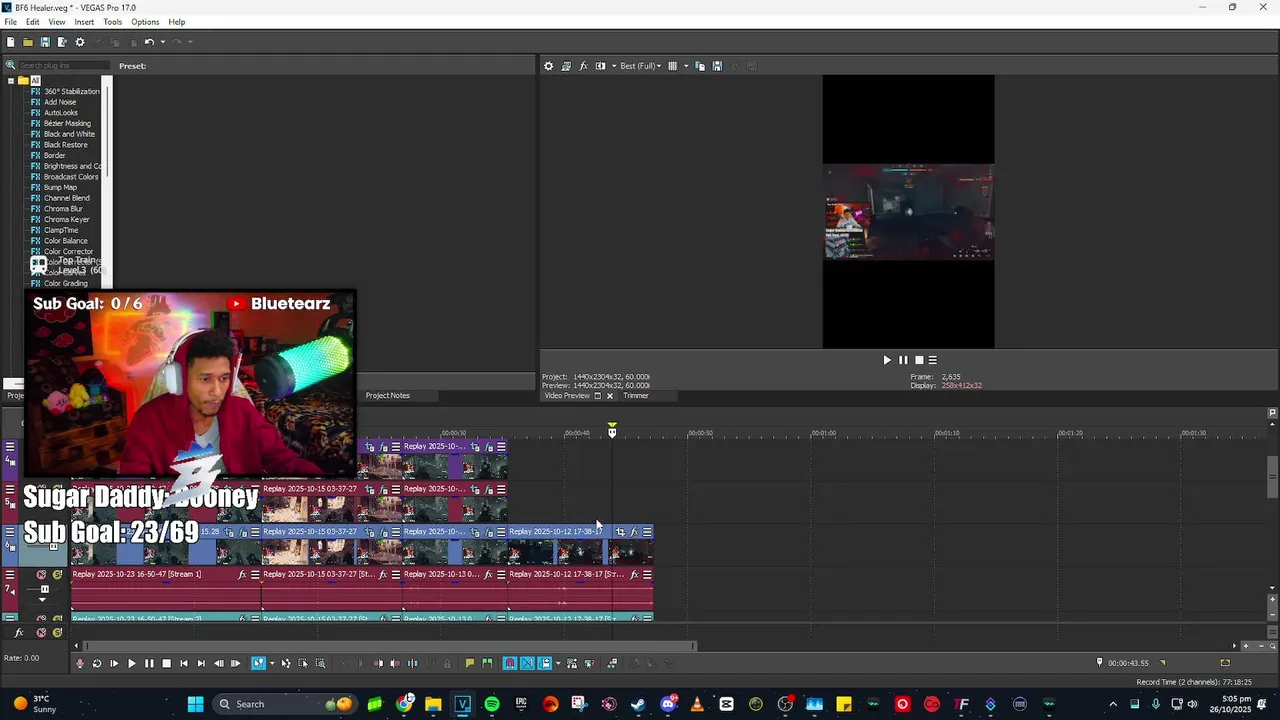Open the Auto Ripple mode dropdown arrow
The height and width of the screenshot is (720, 1280).
pos(558,663)
